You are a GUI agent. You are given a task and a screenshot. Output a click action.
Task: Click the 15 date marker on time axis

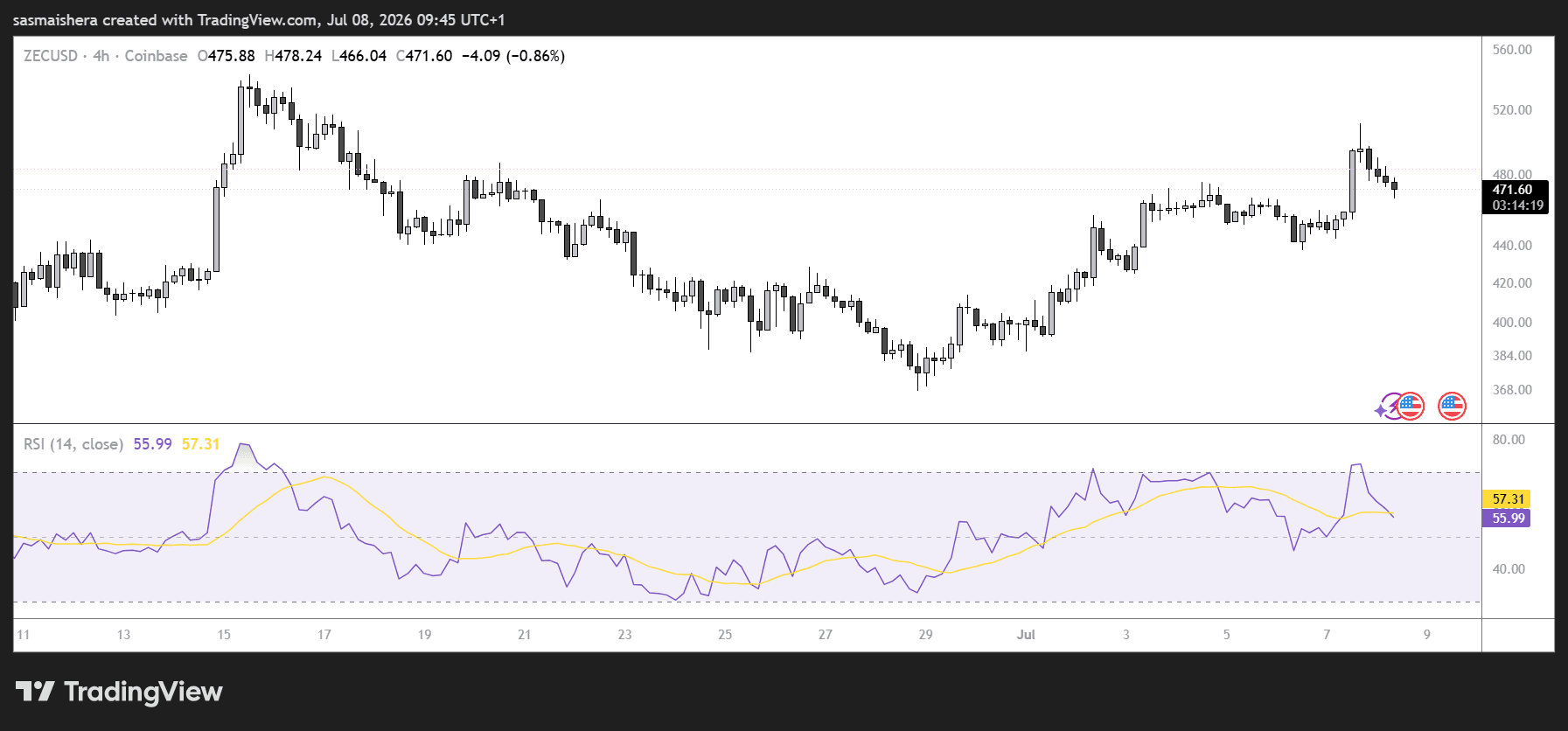point(224,635)
